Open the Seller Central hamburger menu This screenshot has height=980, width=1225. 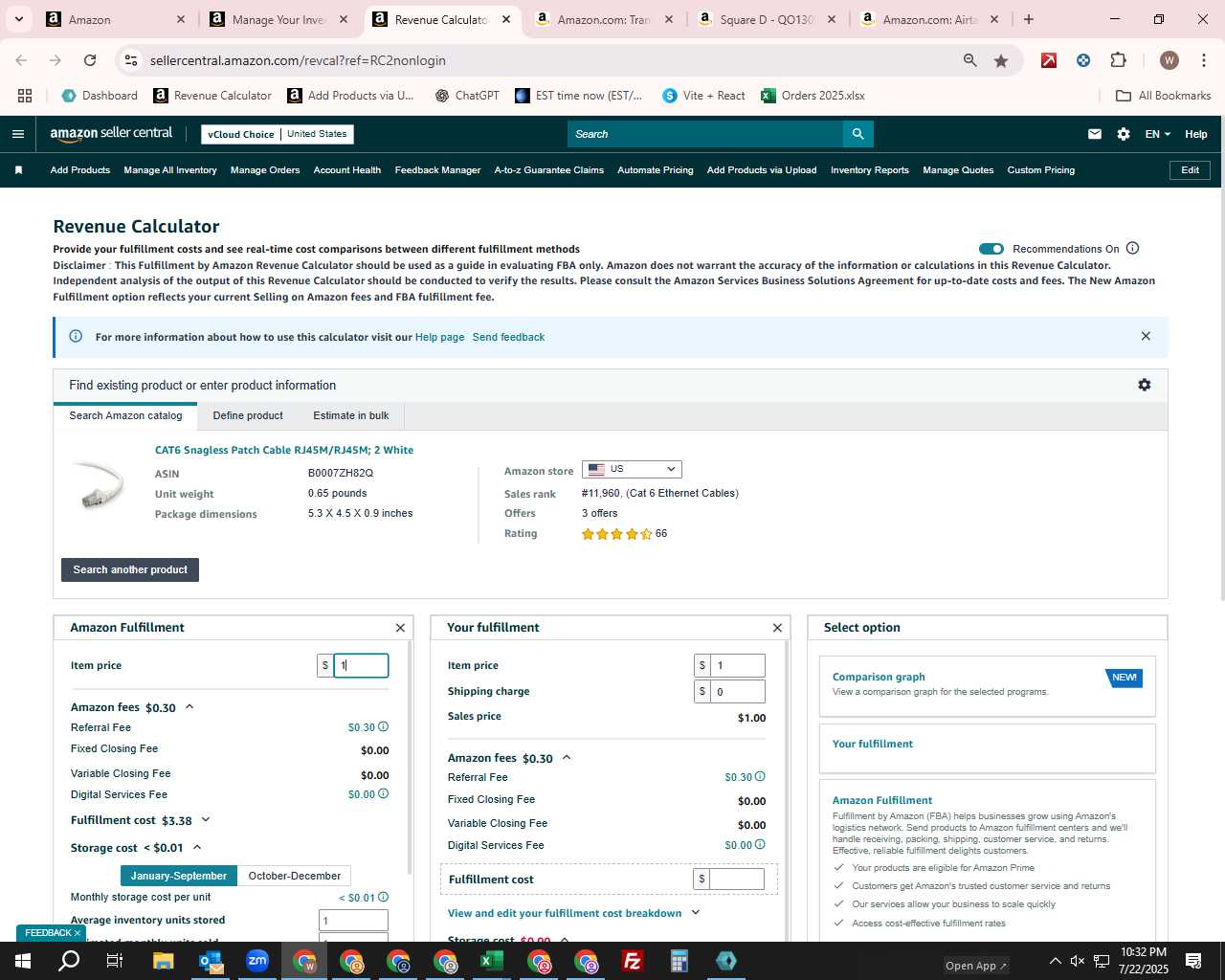17,134
